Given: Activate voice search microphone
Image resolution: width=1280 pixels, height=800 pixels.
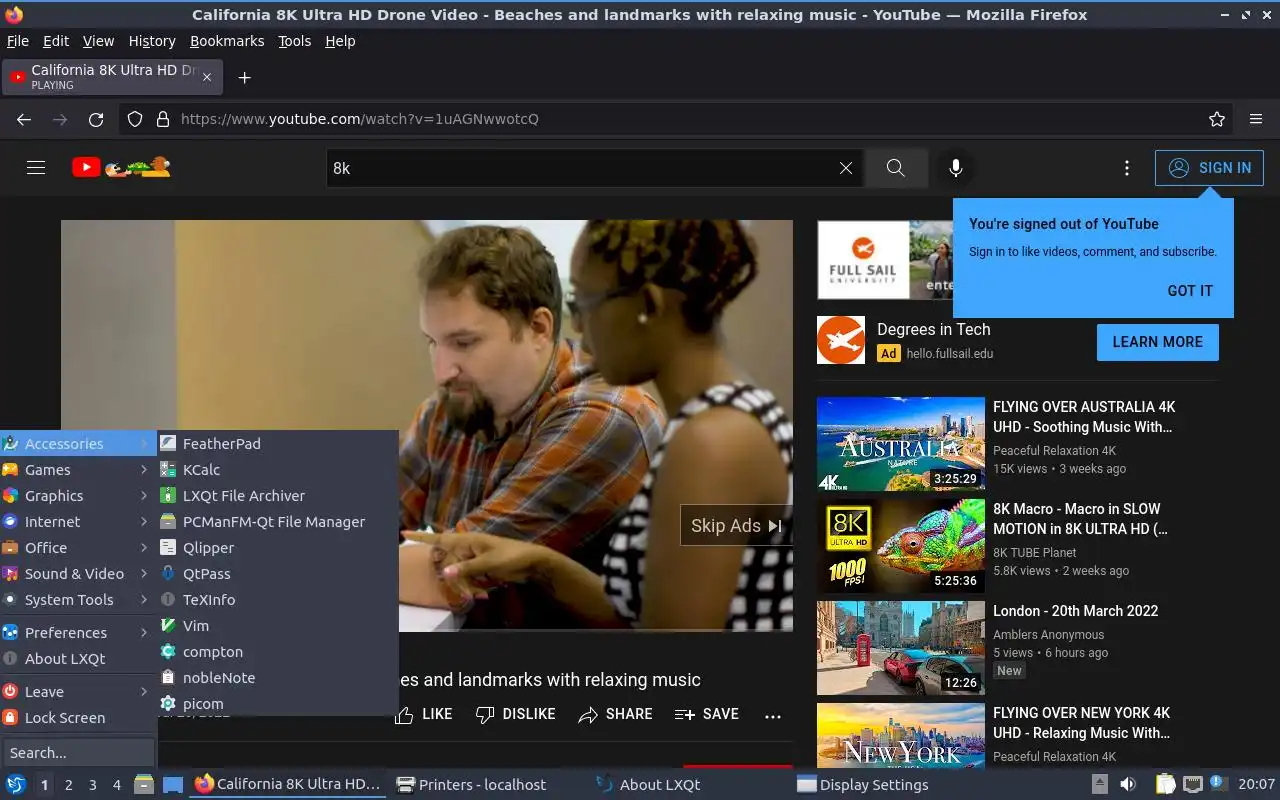Looking at the screenshot, I should coord(956,168).
